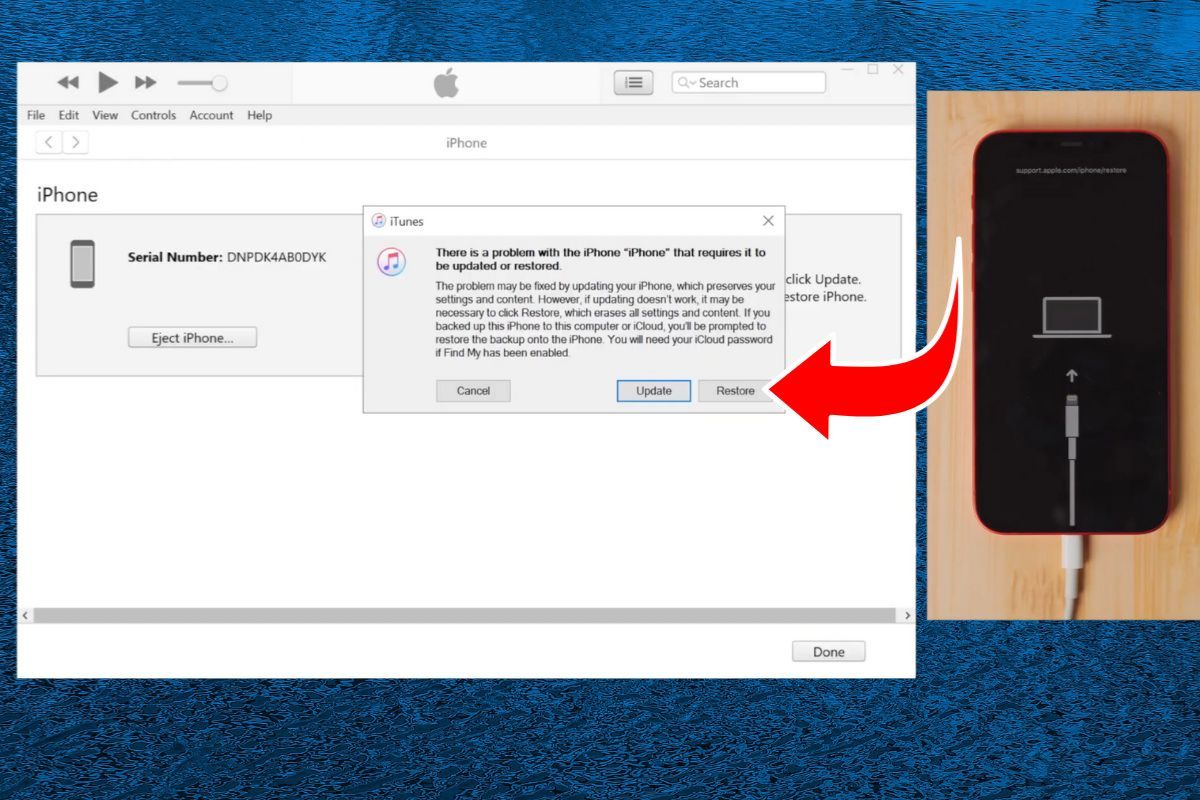1200x800 pixels.
Task: Click the bold dialog problem message
Action: 601,260
